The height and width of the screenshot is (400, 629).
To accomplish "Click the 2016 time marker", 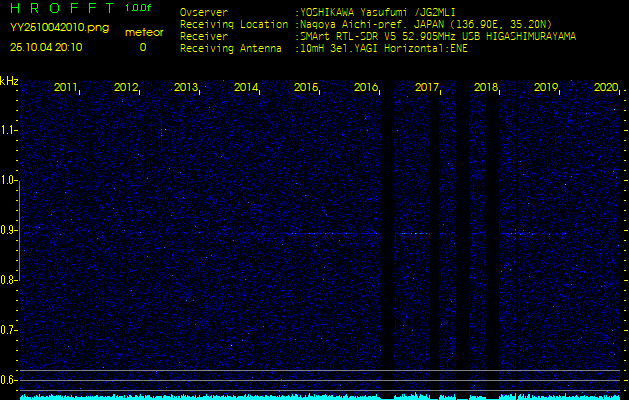I will (x=365, y=87).
